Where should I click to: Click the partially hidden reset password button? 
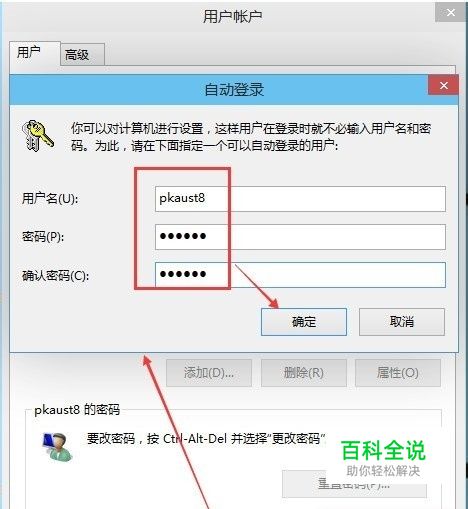point(354,484)
